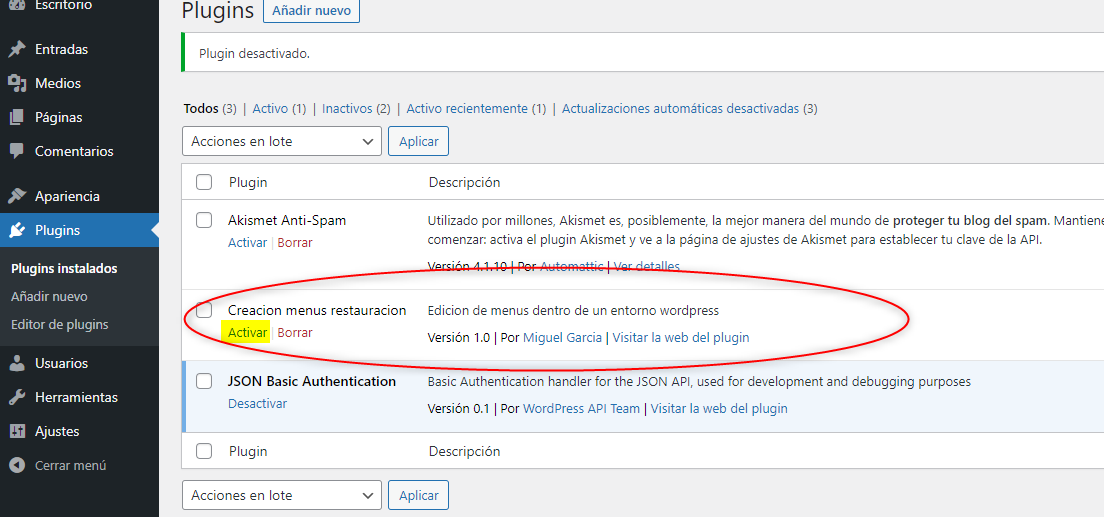Filter by Activo plugins
Screen dimensions: 1104x517
pyautogui.click(x=270, y=108)
